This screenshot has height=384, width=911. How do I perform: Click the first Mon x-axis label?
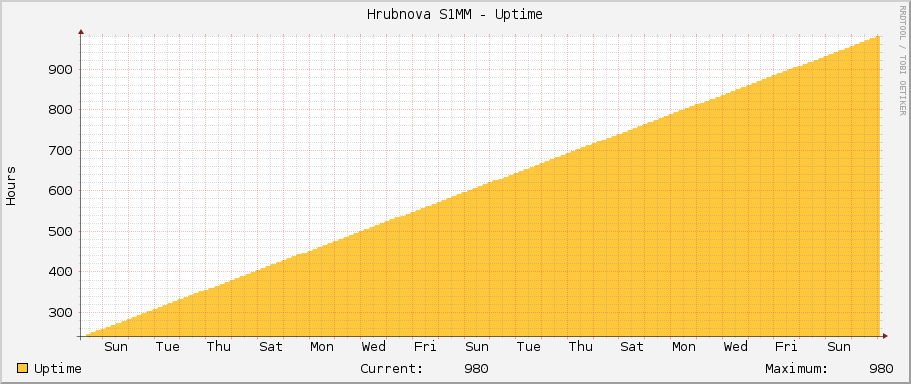click(x=322, y=347)
